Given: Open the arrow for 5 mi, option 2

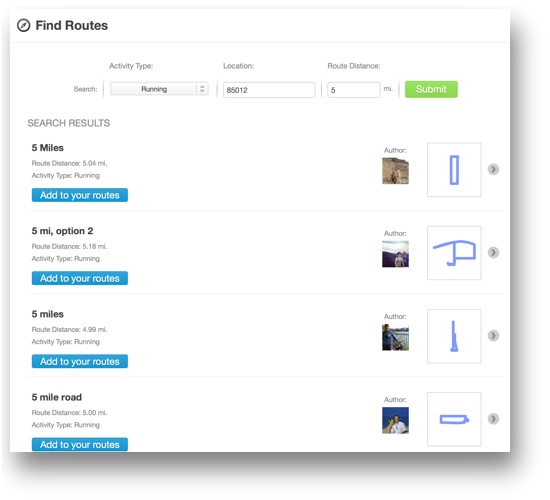Looking at the screenshot, I should [x=493, y=253].
